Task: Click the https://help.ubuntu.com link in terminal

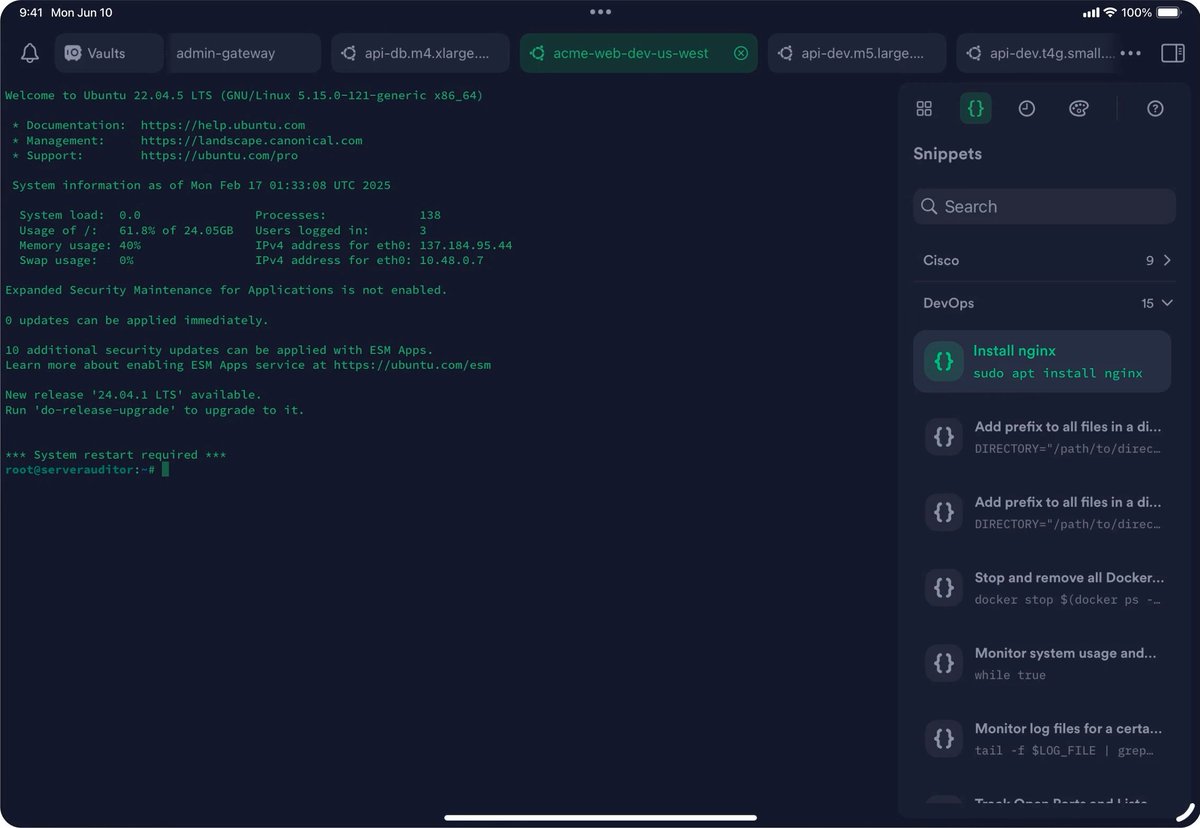Action: 223,126
